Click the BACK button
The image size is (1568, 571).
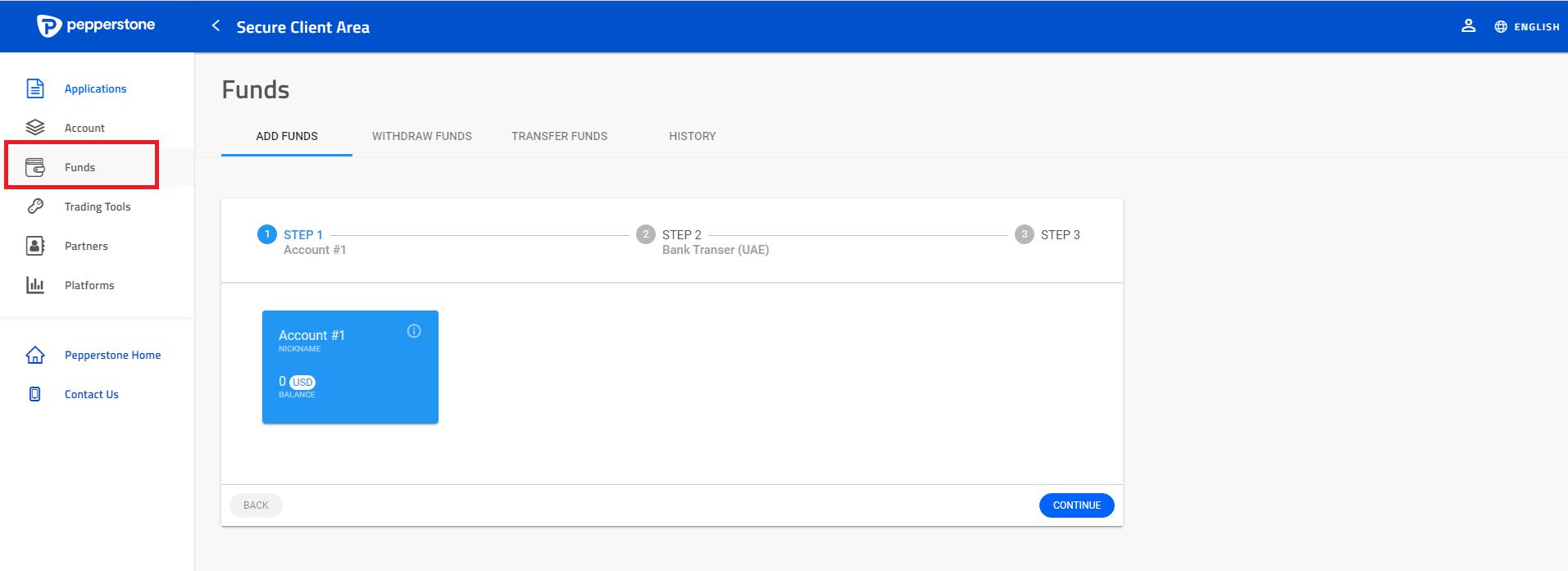pyautogui.click(x=256, y=505)
